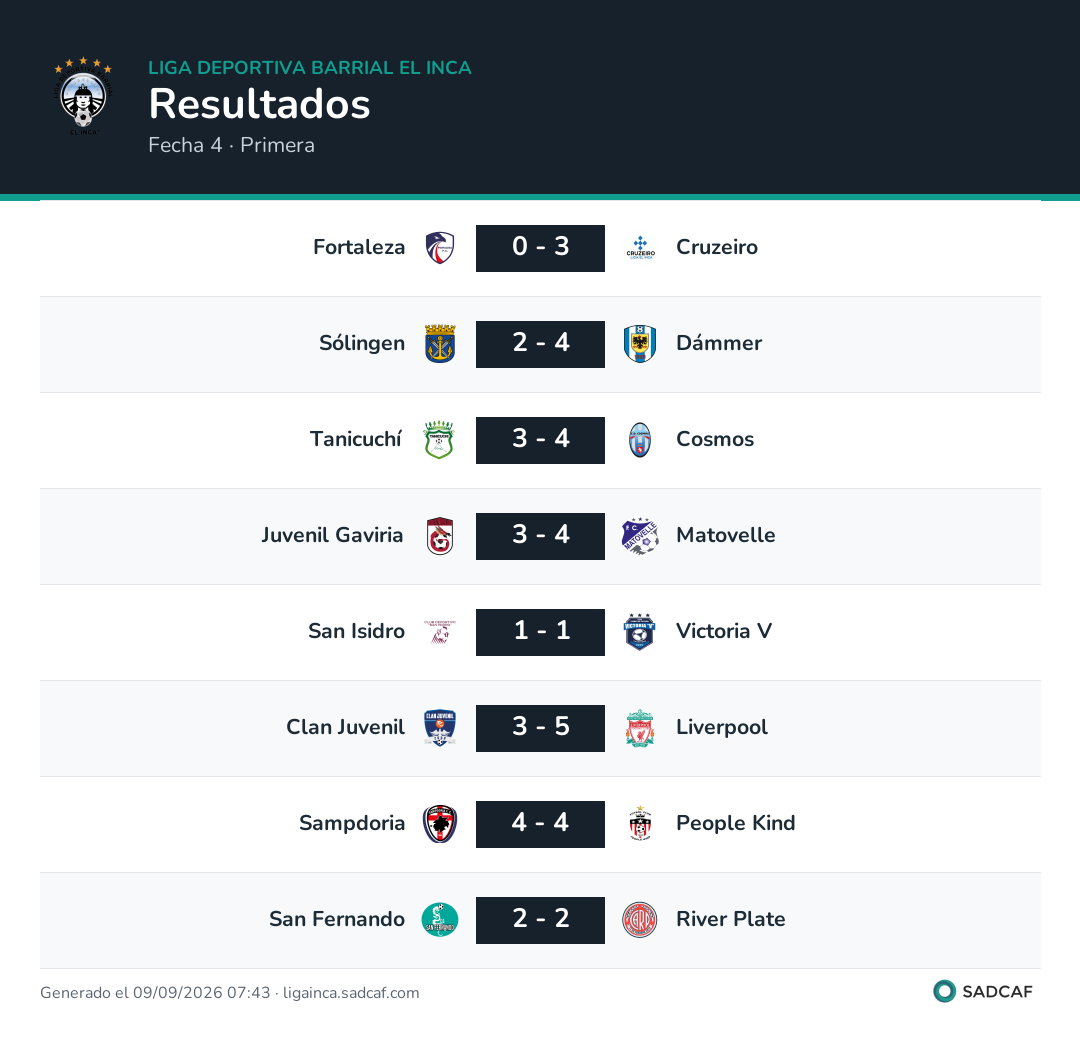Select the River Plate red badge
Viewport: 1080px width, 1044px height.
[640, 920]
